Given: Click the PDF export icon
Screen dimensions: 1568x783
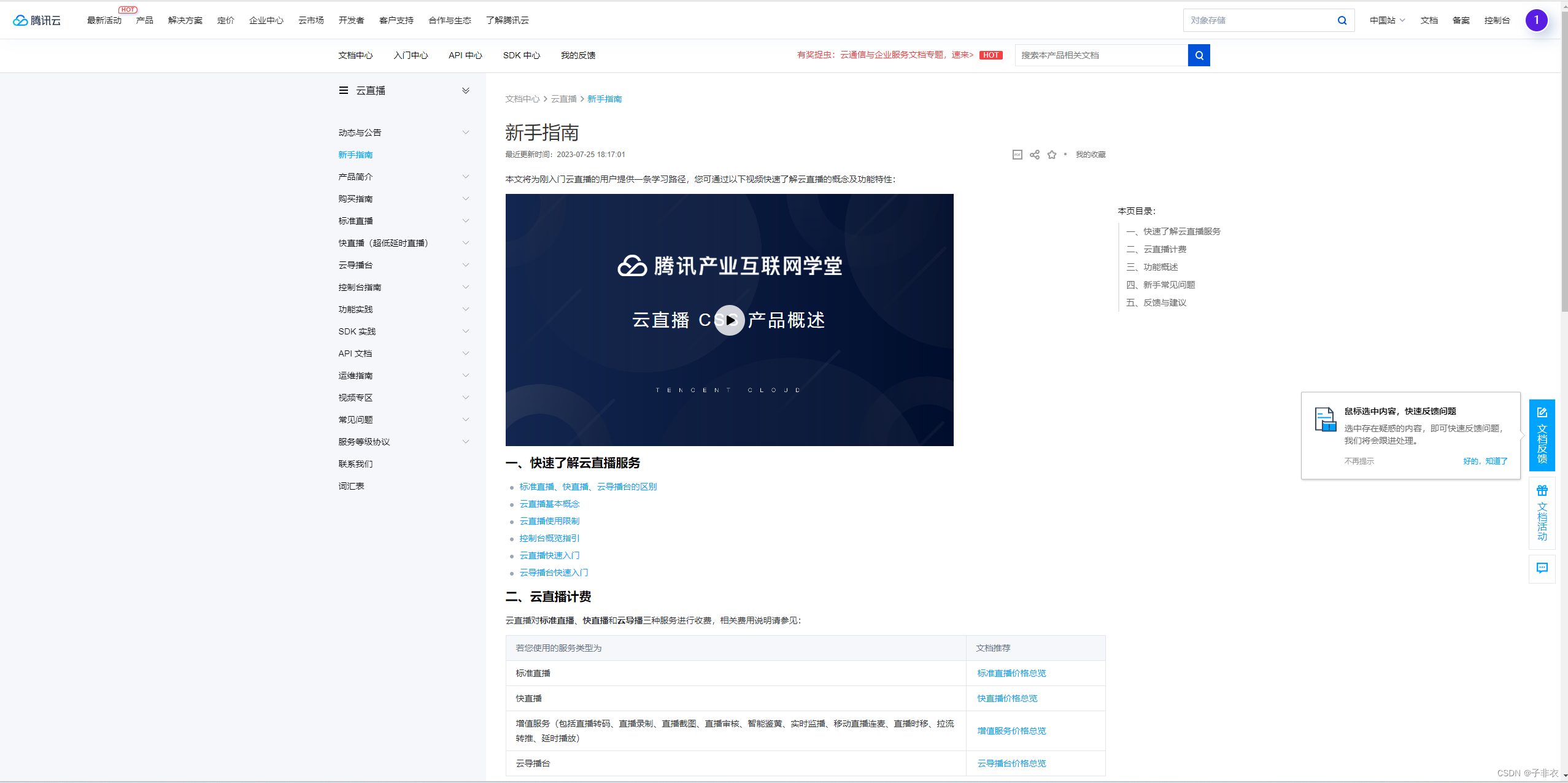Looking at the screenshot, I should click(1017, 155).
